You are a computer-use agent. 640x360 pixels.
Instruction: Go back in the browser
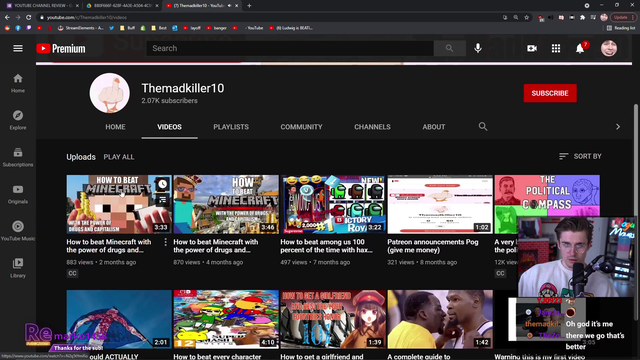coord(7,18)
